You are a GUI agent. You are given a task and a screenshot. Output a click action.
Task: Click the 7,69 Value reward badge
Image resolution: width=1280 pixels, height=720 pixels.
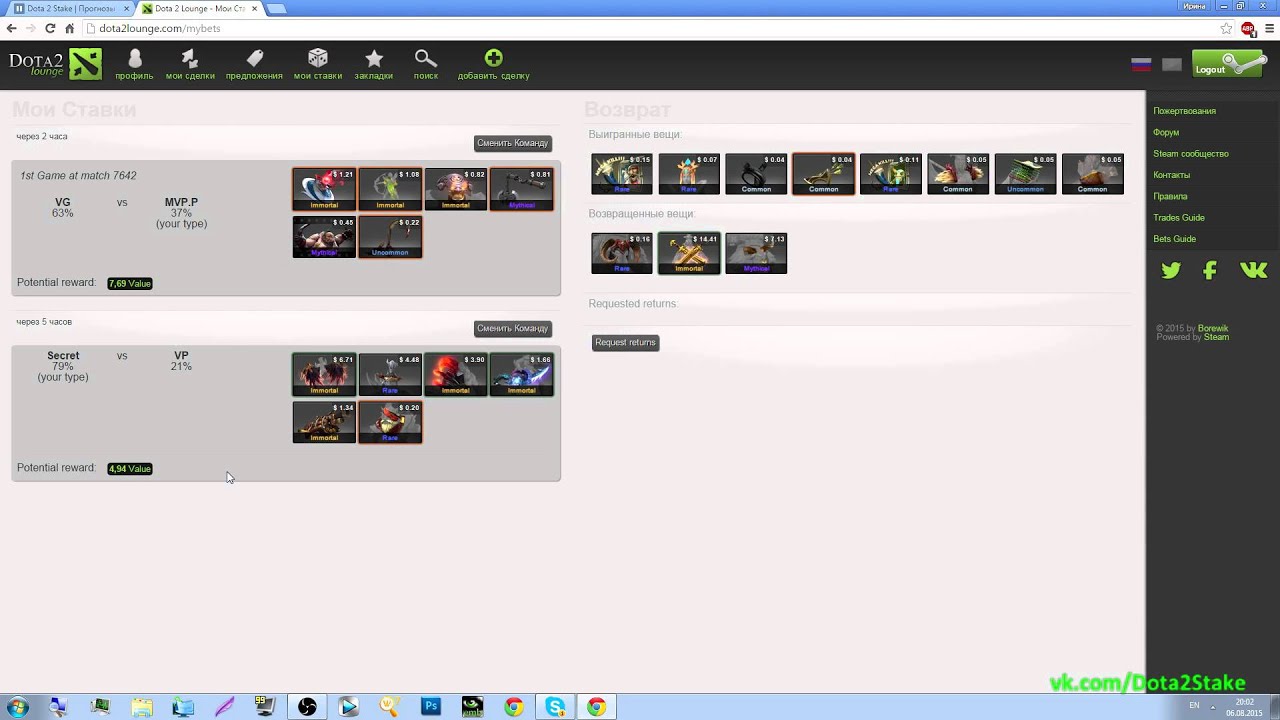pyautogui.click(x=130, y=283)
